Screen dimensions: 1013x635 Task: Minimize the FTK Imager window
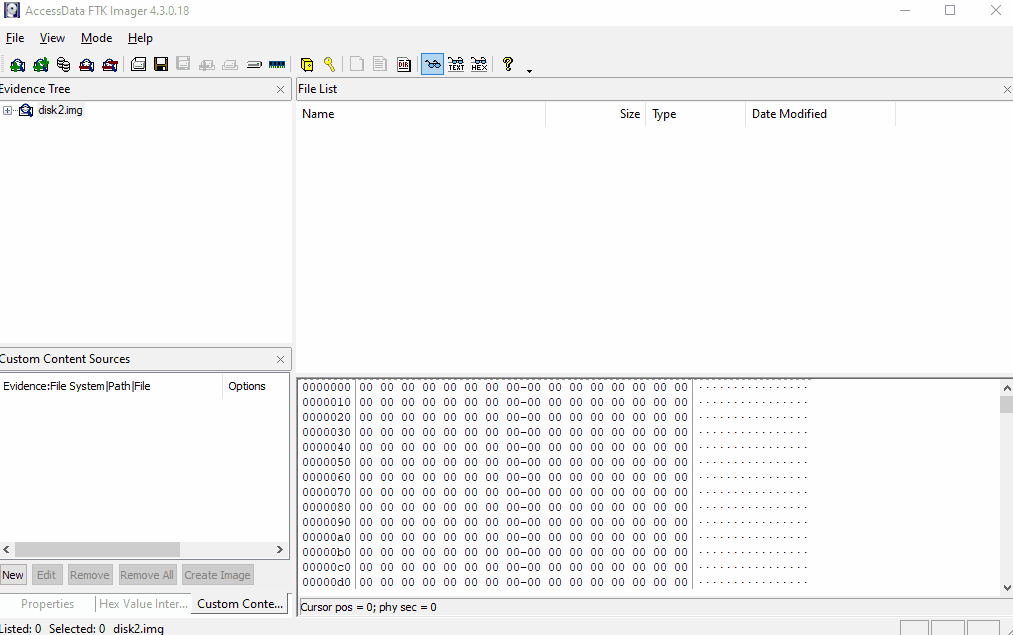(x=905, y=10)
